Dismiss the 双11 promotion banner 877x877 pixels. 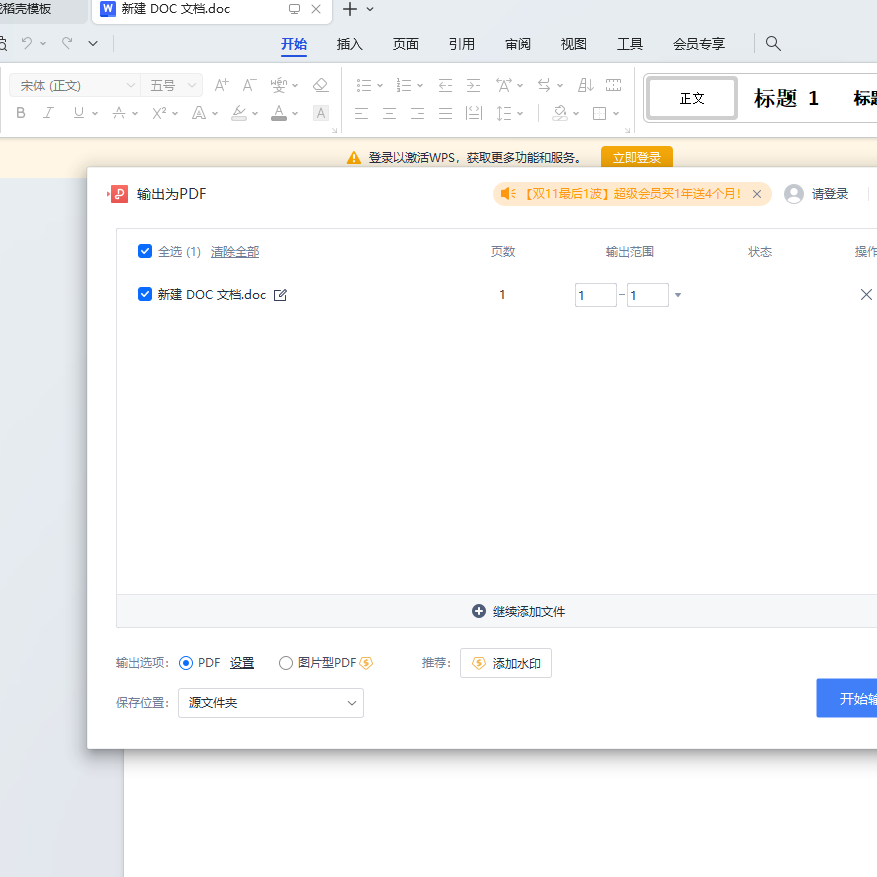coord(757,194)
